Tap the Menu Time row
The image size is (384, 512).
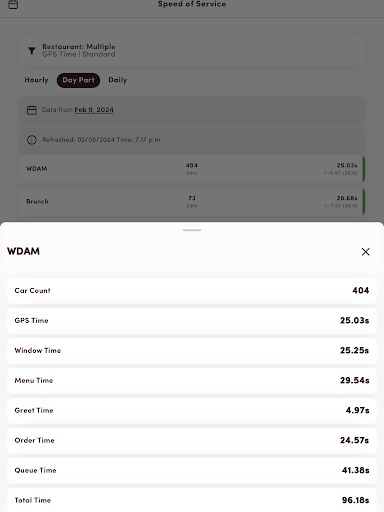tap(192, 381)
